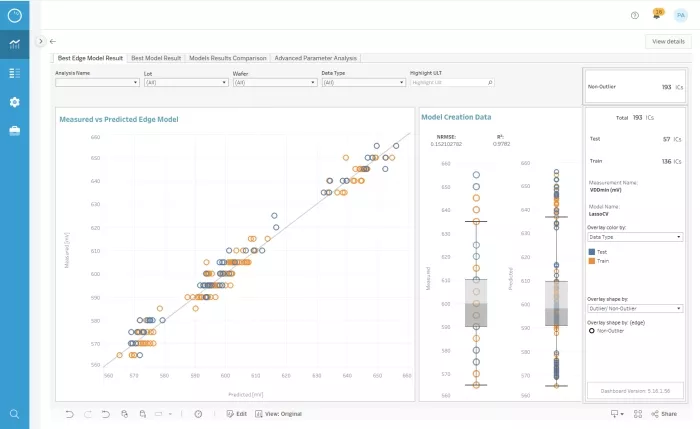Open the analytics chart icon in sidebar
The width and height of the screenshot is (700, 429).
[15, 44]
